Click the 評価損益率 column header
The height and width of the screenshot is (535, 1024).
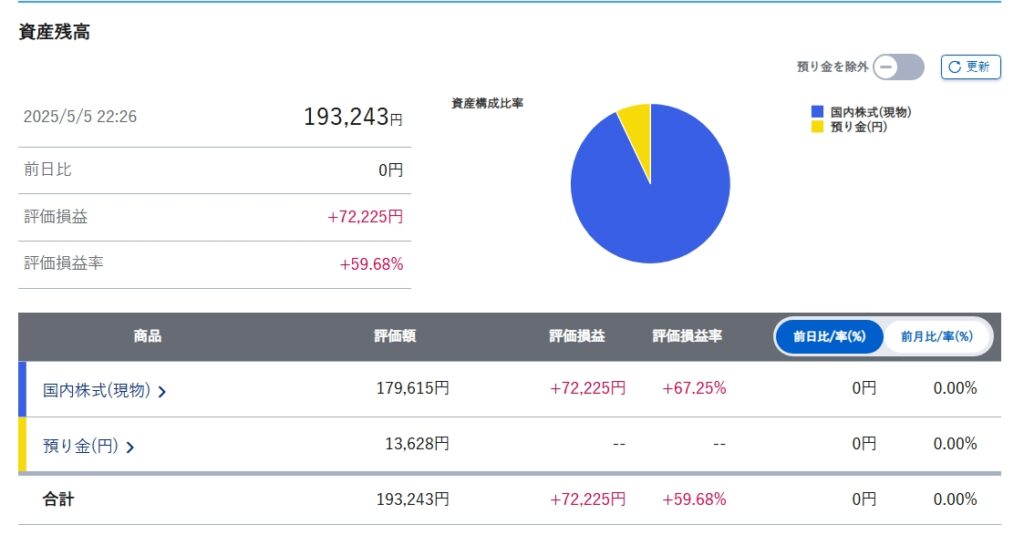coord(687,337)
